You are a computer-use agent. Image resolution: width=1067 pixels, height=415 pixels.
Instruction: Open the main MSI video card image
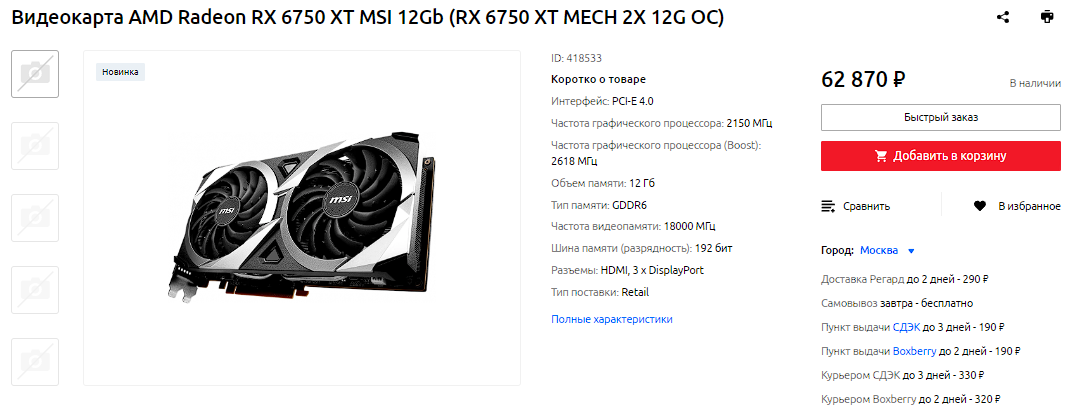click(301, 218)
